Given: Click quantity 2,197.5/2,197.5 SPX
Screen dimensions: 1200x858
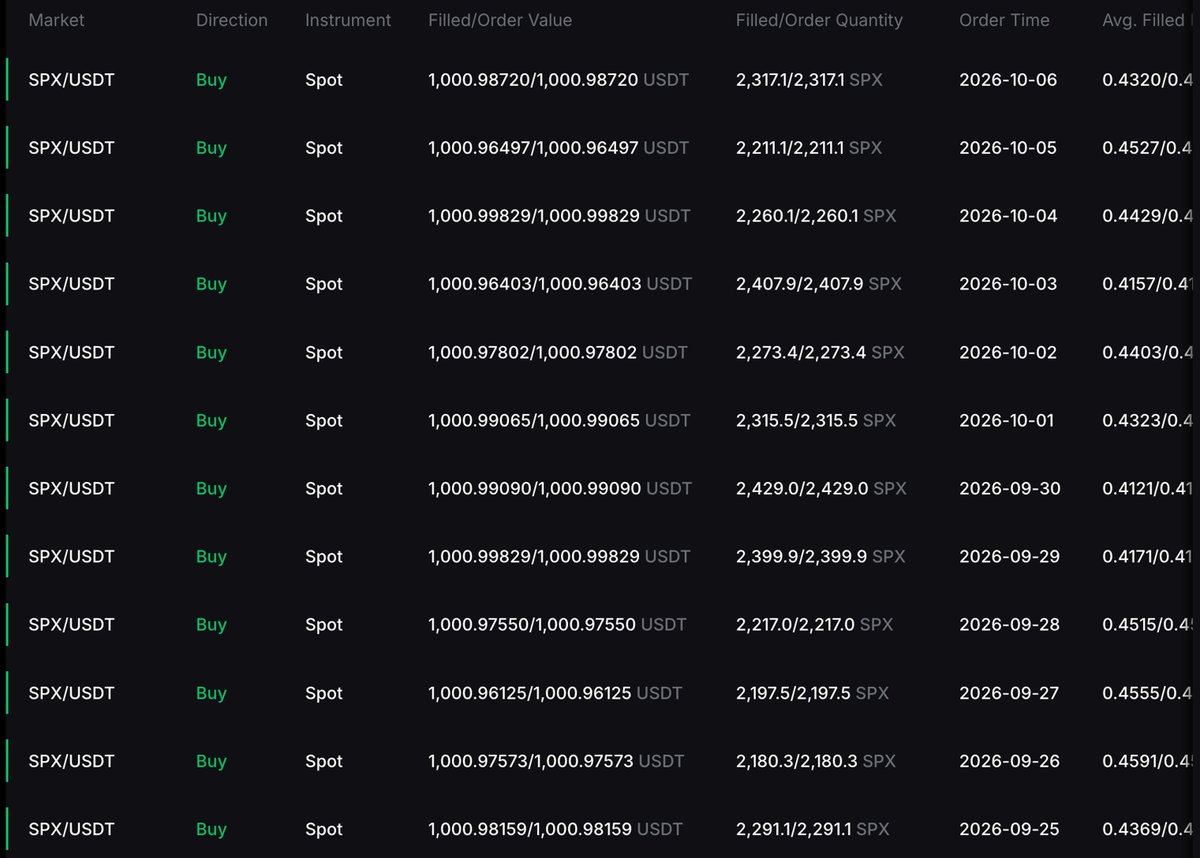Looking at the screenshot, I should (812, 693).
